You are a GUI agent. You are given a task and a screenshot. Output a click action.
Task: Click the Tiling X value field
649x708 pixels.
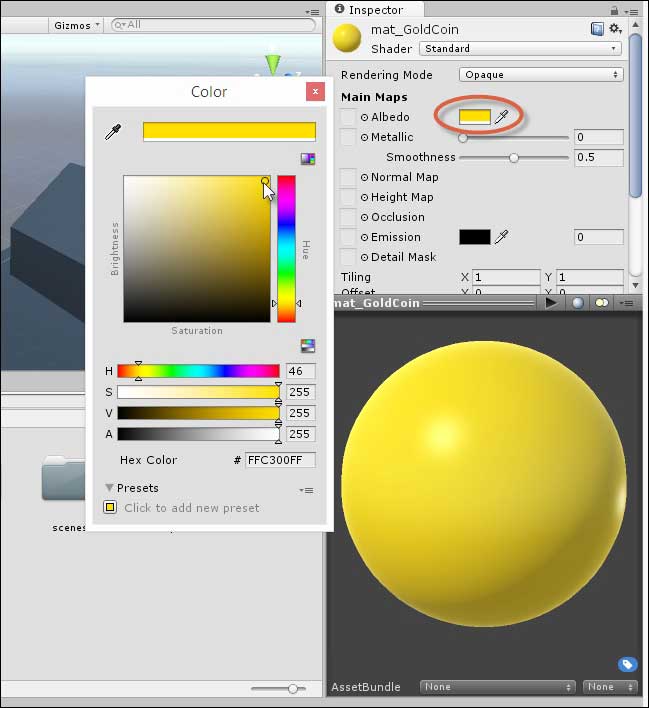pyautogui.click(x=506, y=277)
